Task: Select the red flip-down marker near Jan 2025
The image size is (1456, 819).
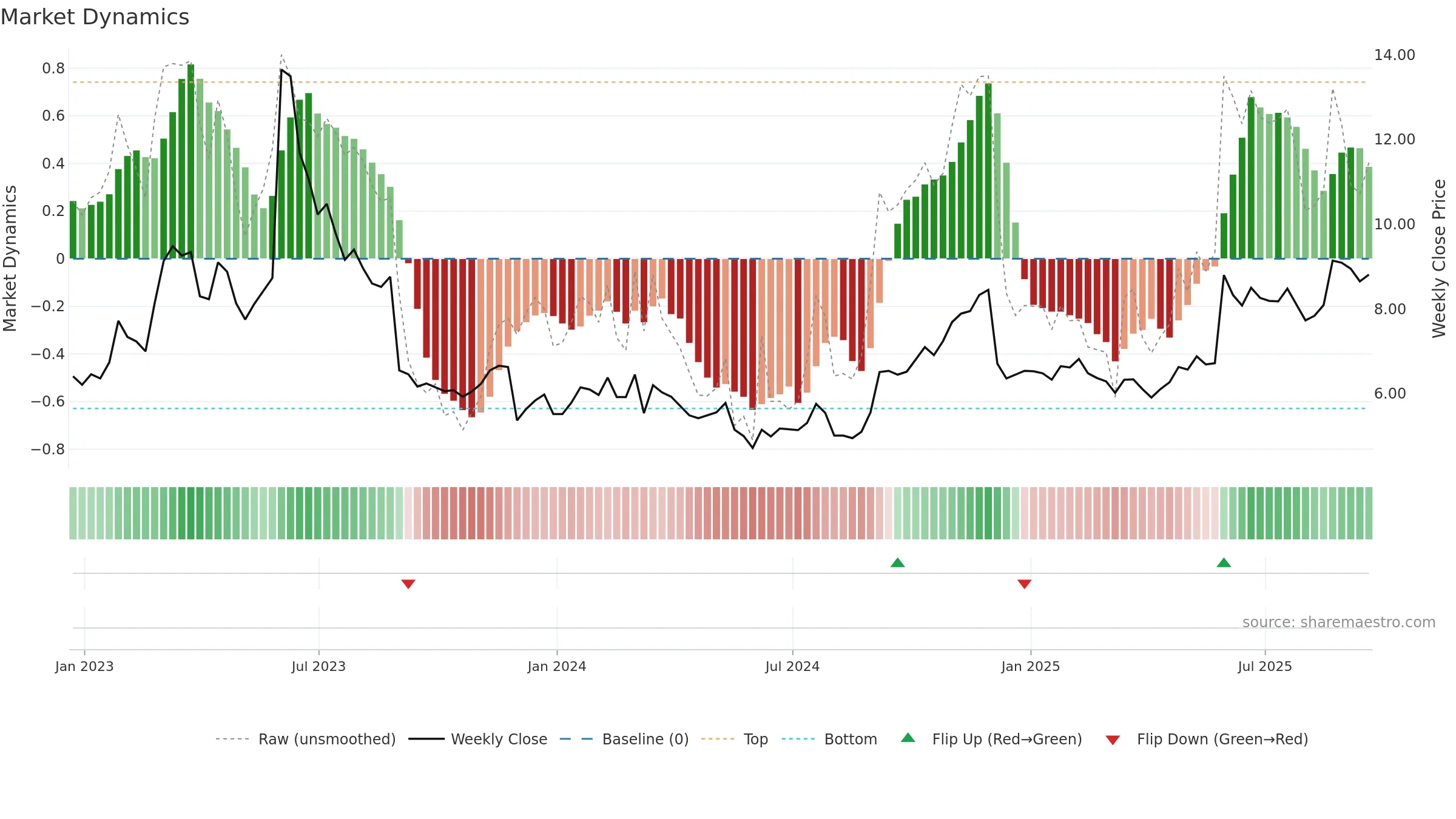Action: point(1025,584)
